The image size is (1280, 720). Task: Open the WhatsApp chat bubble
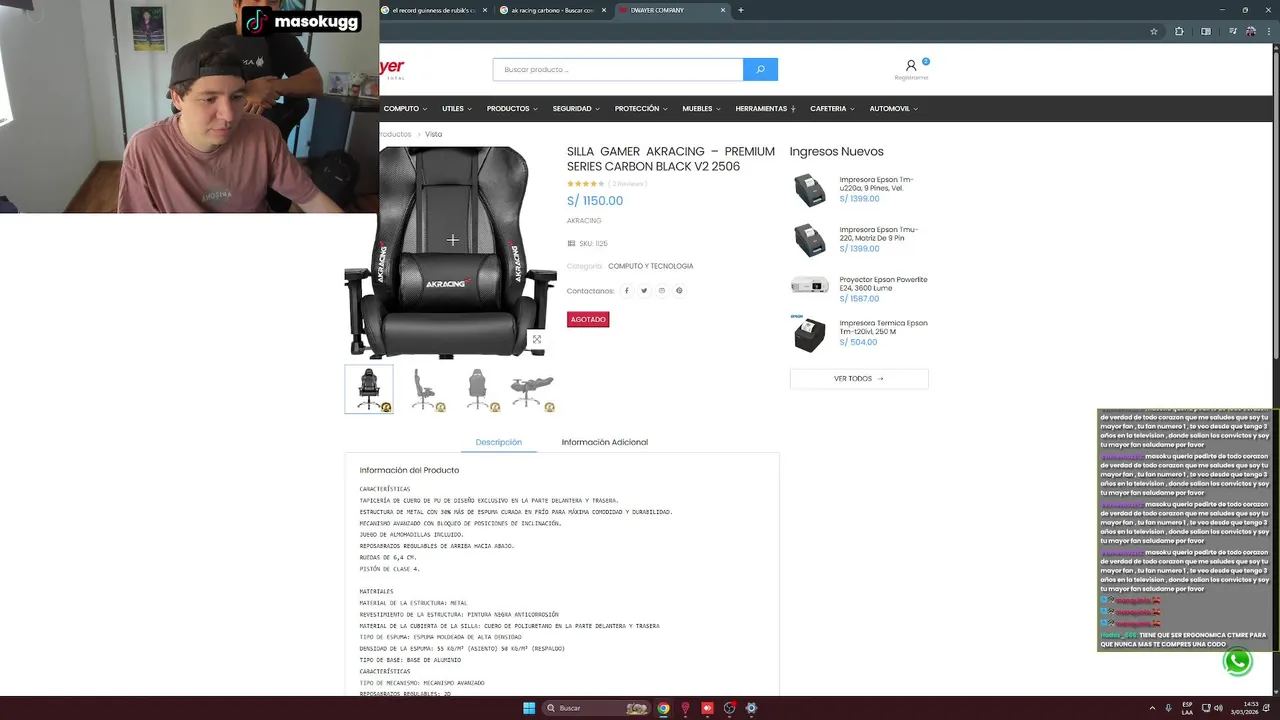[x=1237, y=661]
